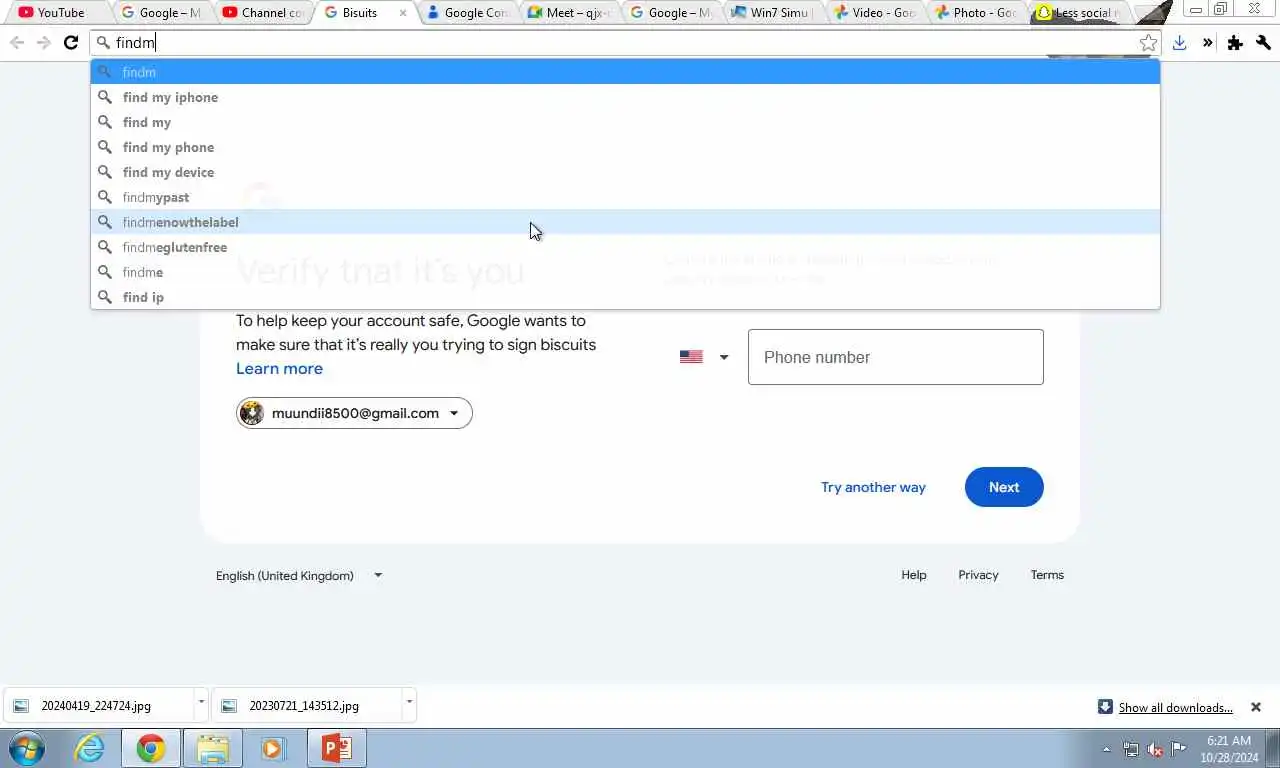Image resolution: width=1280 pixels, height=768 pixels.
Task: Open the wrench settings menu
Action: [x=1263, y=43]
